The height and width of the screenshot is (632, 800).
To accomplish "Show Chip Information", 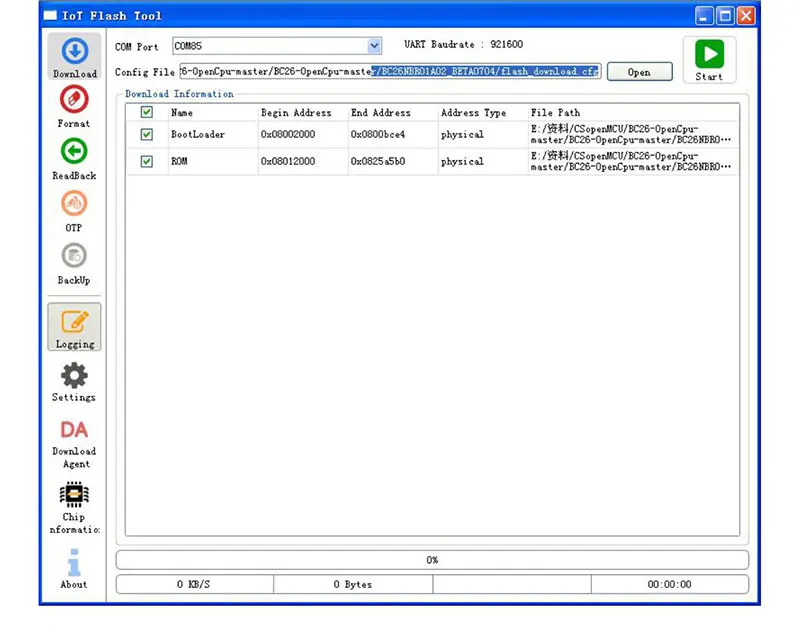I will [74, 508].
